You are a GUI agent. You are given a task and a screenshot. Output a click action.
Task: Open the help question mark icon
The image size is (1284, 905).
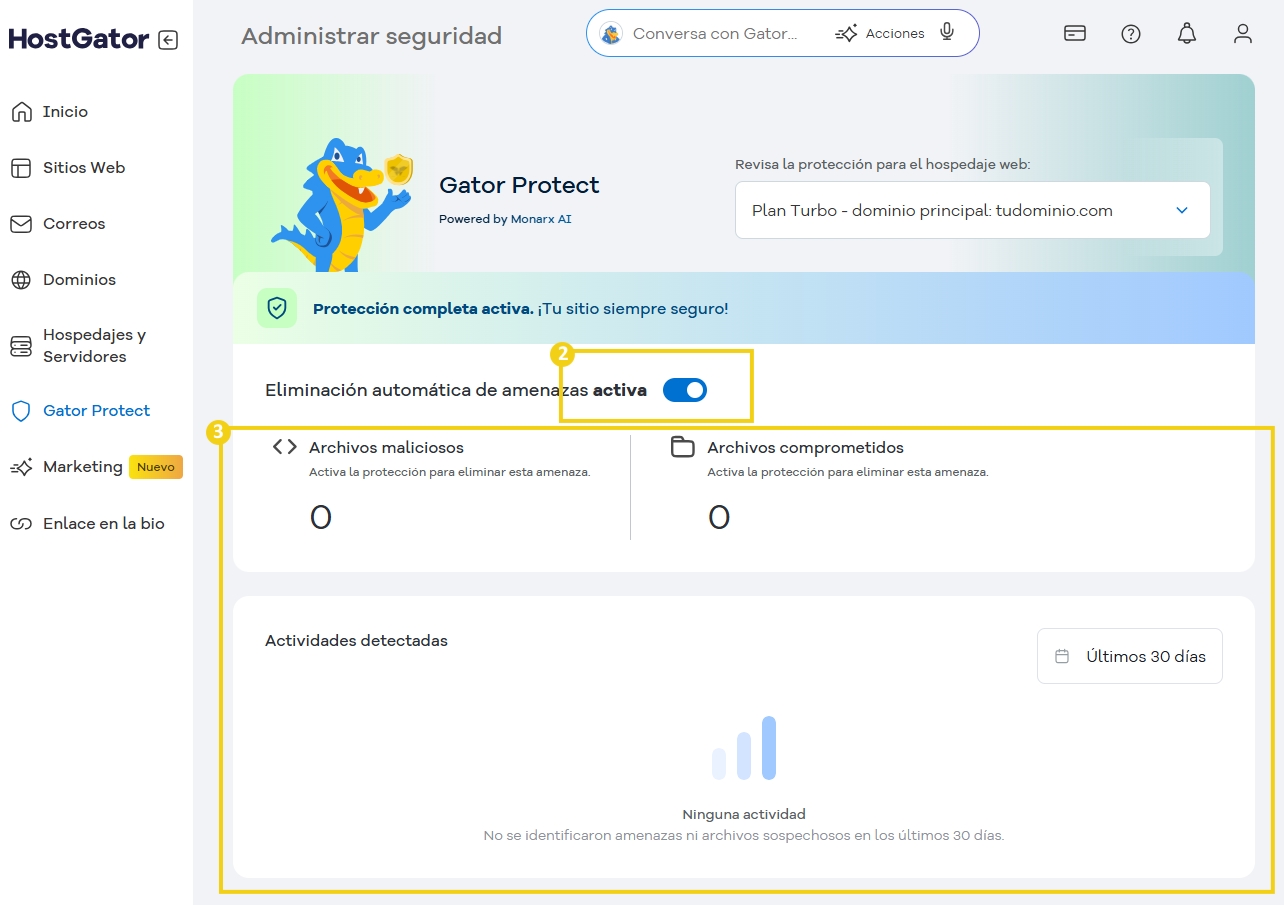[1131, 33]
